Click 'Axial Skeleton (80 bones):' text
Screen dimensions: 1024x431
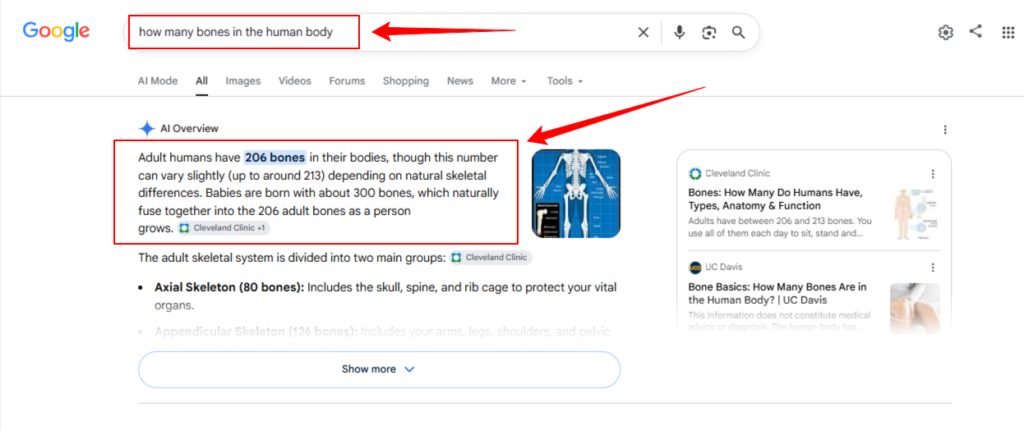(x=229, y=287)
